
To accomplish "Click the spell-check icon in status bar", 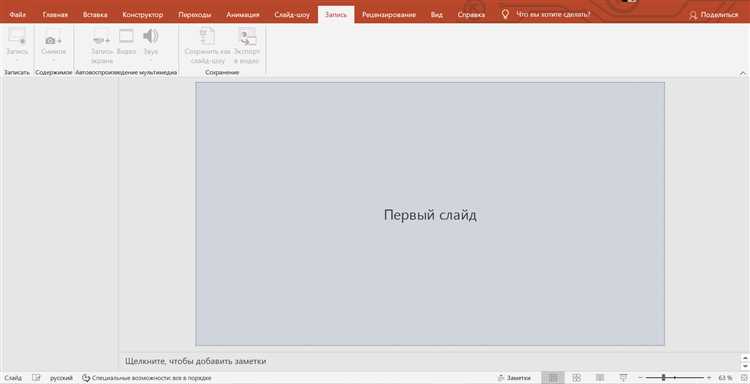I will [36, 378].
